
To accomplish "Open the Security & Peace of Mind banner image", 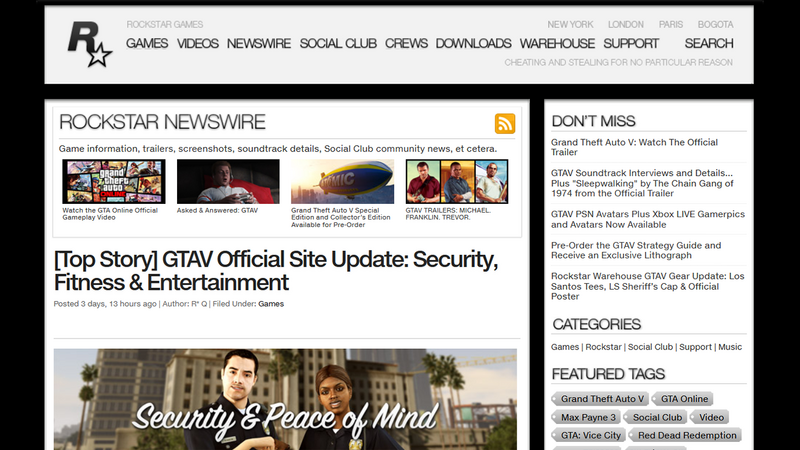I will coord(285,399).
